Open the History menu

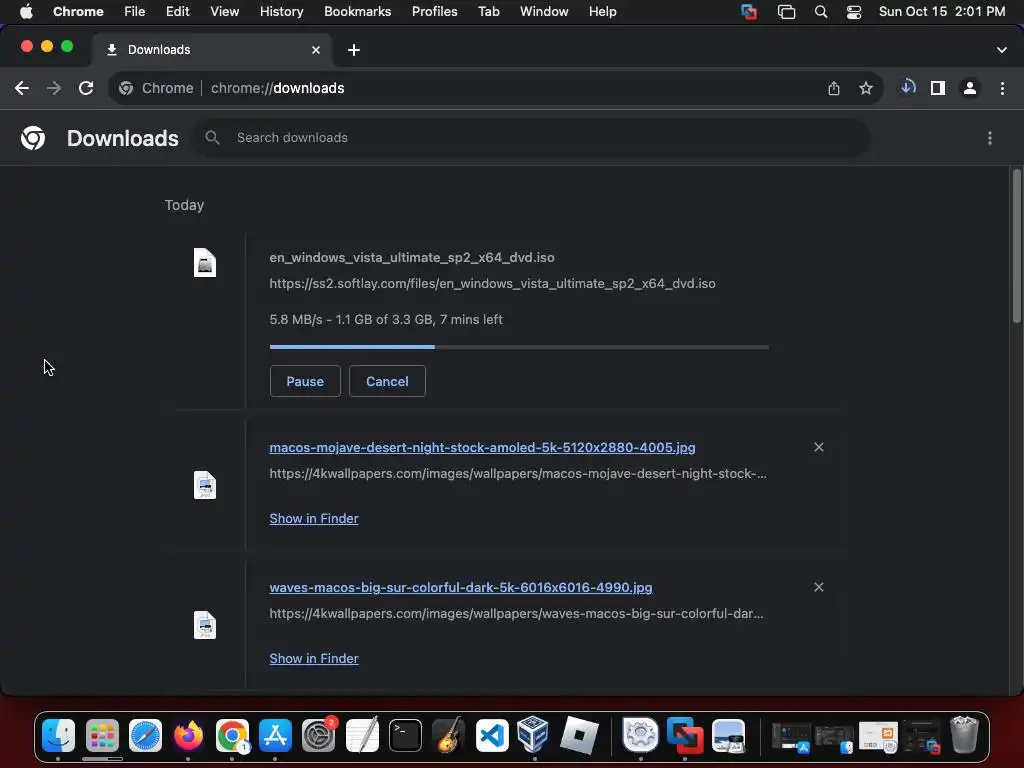click(x=281, y=11)
